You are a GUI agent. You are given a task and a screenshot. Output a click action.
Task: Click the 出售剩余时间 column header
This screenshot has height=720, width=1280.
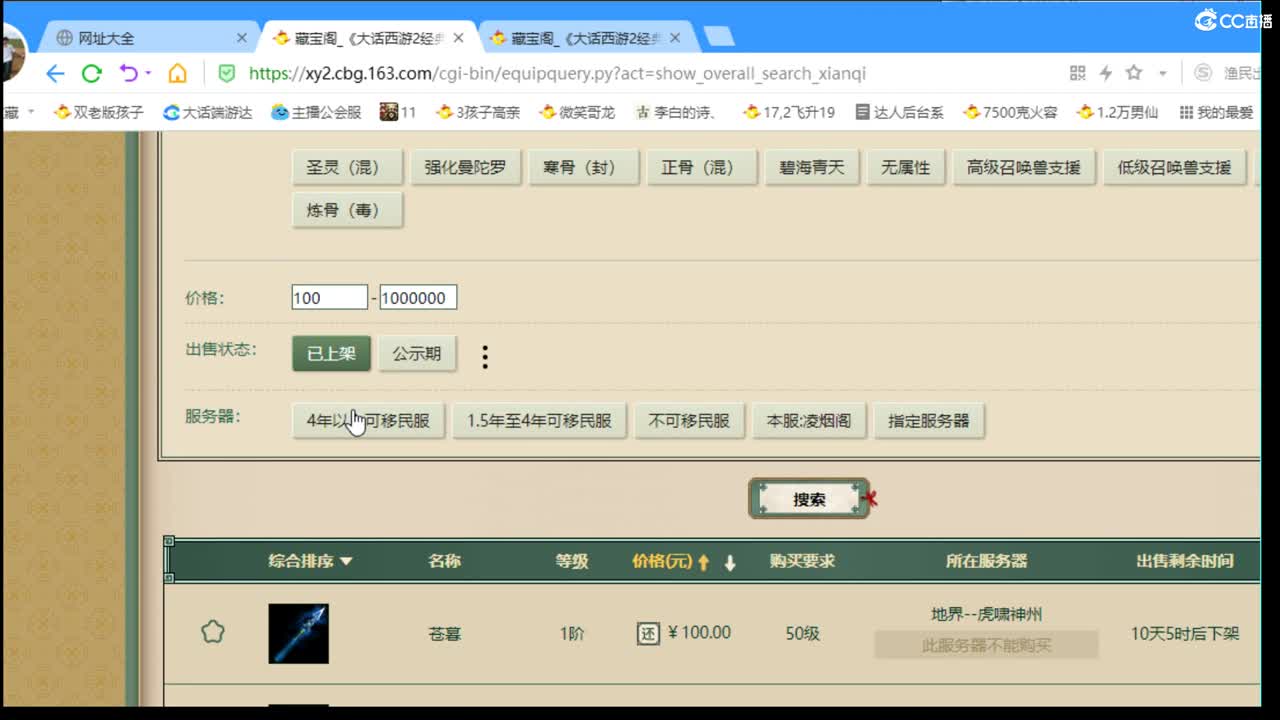(x=1184, y=561)
